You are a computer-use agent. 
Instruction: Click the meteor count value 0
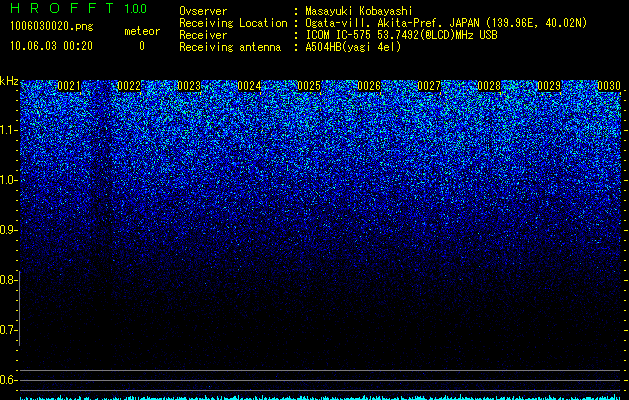coord(142,46)
